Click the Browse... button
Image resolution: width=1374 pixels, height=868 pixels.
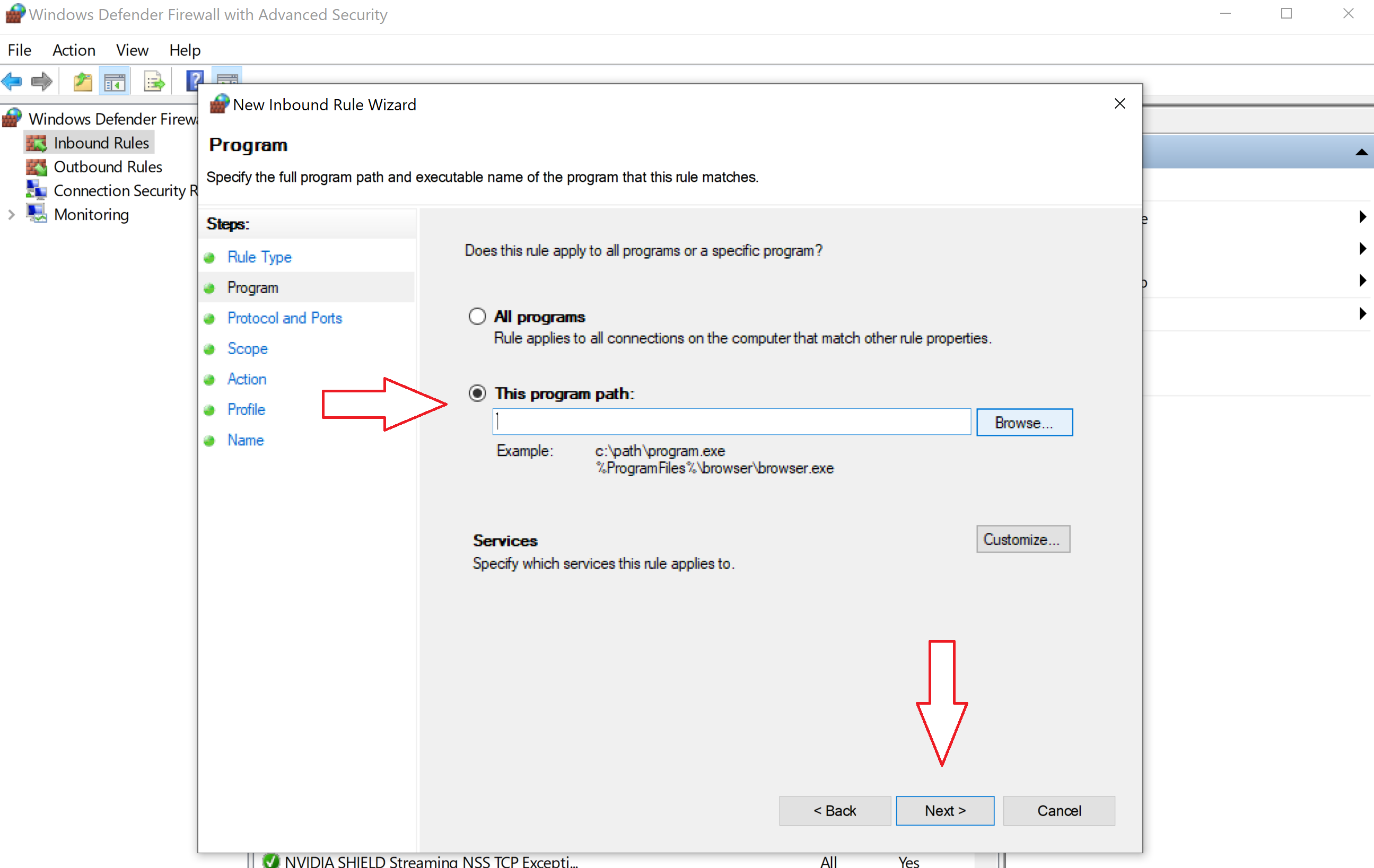pos(1024,422)
